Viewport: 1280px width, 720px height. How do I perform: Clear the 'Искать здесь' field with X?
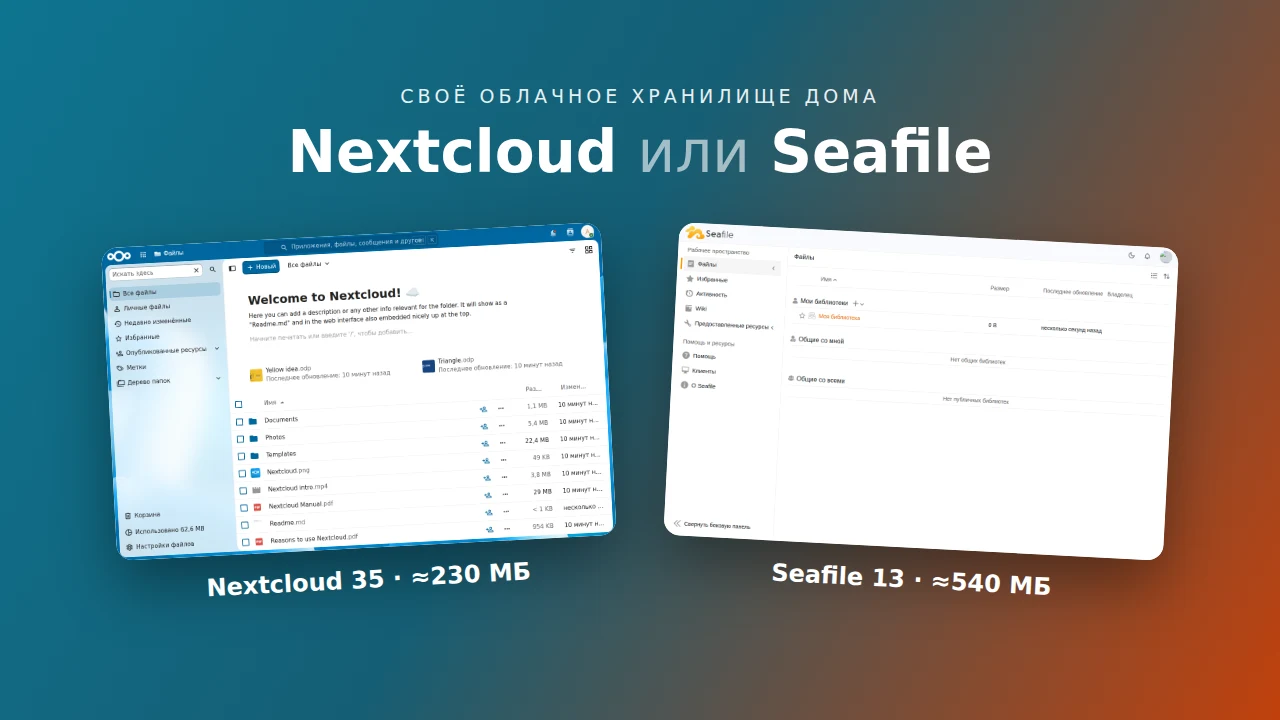tap(196, 270)
